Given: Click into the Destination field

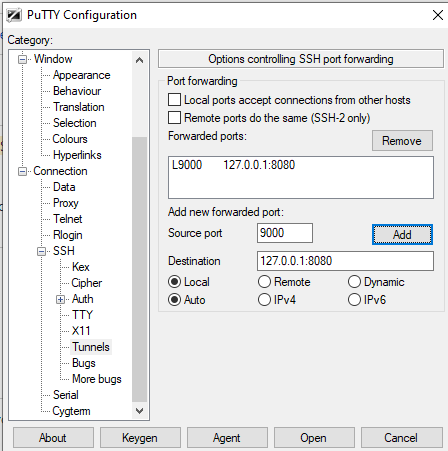Looking at the screenshot, I should (x=345, y=261).
